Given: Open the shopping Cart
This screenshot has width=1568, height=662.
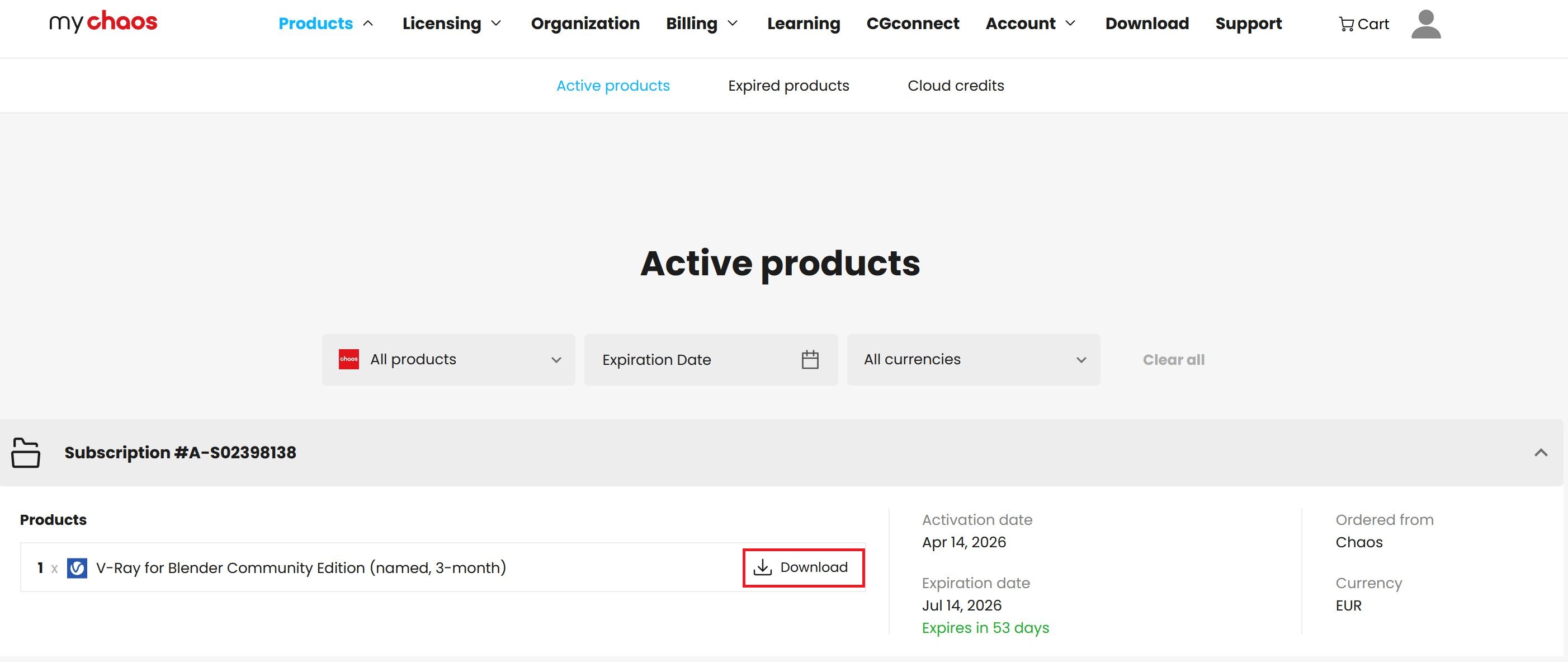Looking at the screenshot, I should (x=1363, y=24).
